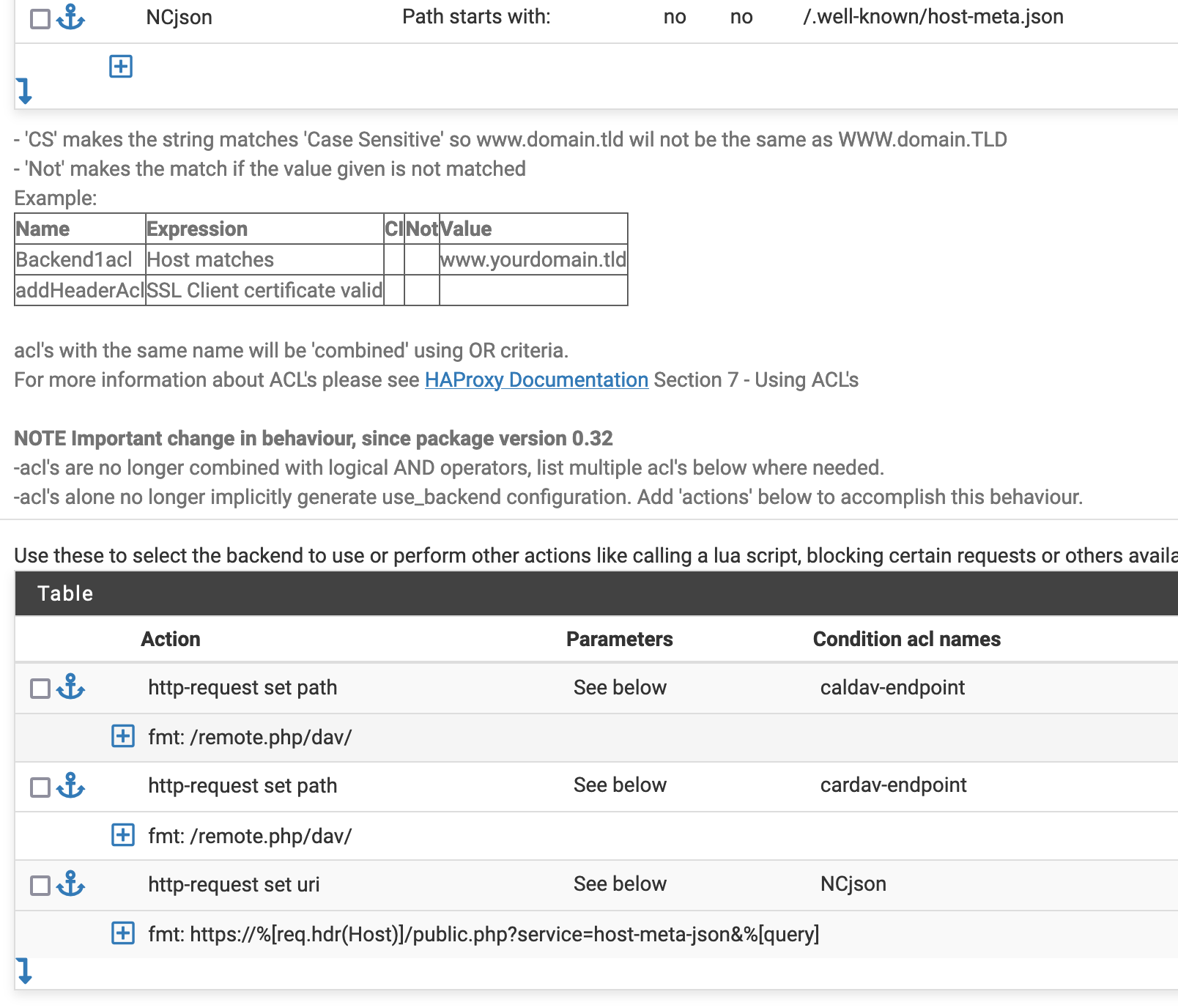
Task: Select the 'http-request set uri' action text
Action: point(234,884)
